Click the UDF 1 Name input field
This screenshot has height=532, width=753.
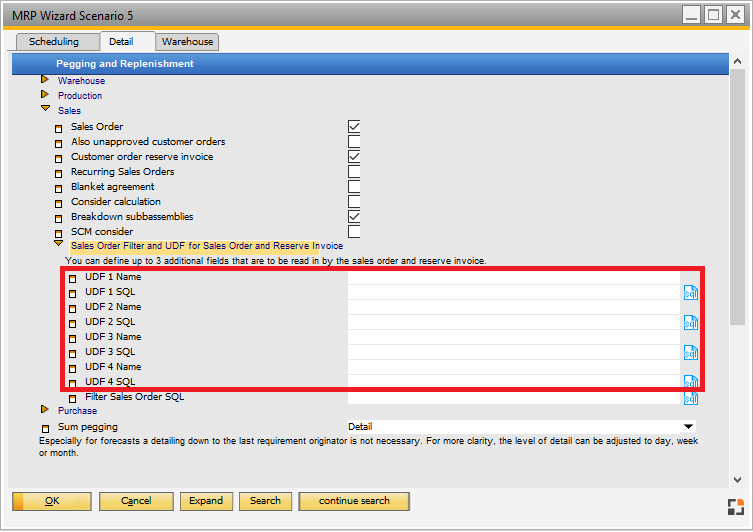[512, 277]
